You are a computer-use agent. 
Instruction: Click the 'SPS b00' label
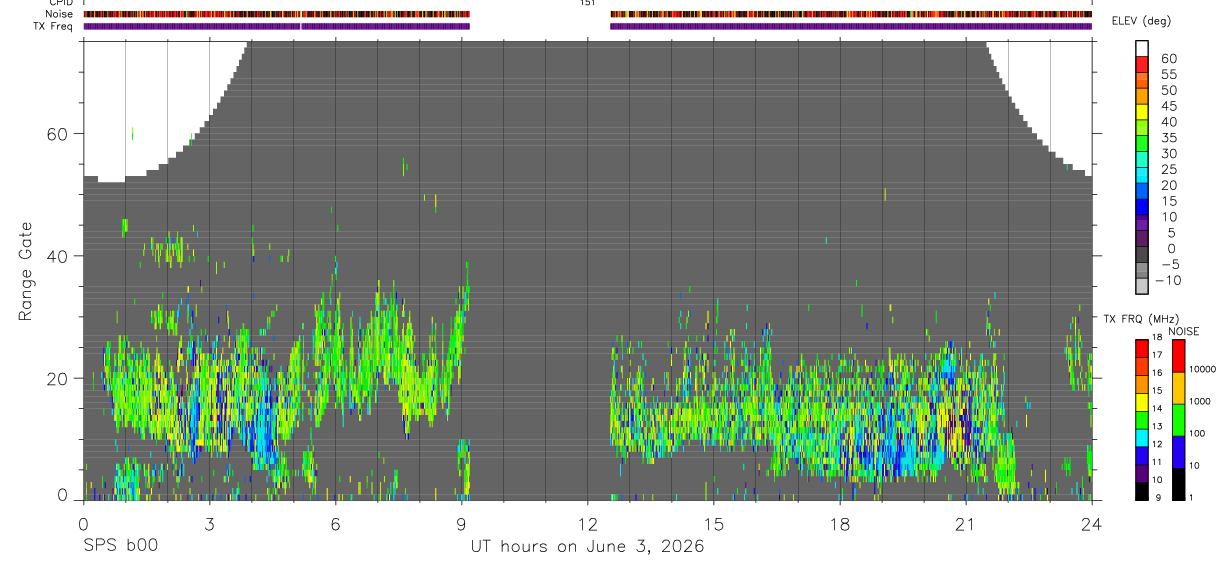click(120, 547)
